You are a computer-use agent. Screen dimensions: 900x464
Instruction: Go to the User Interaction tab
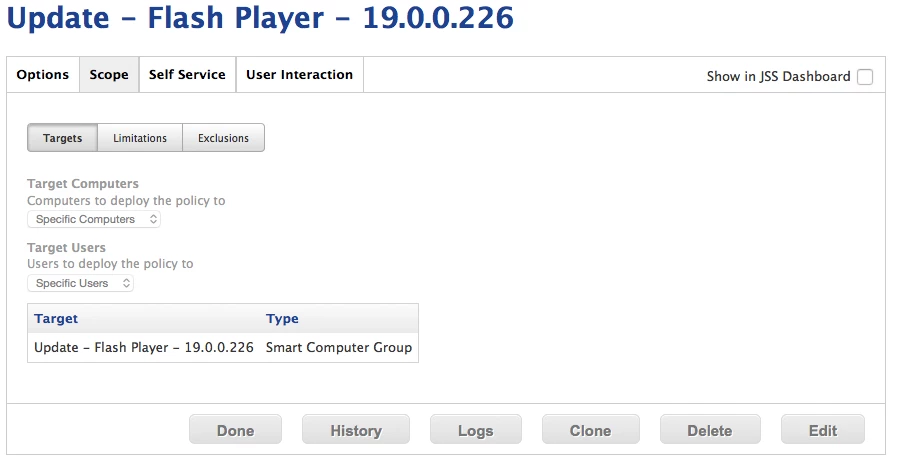tap(300, 75)
